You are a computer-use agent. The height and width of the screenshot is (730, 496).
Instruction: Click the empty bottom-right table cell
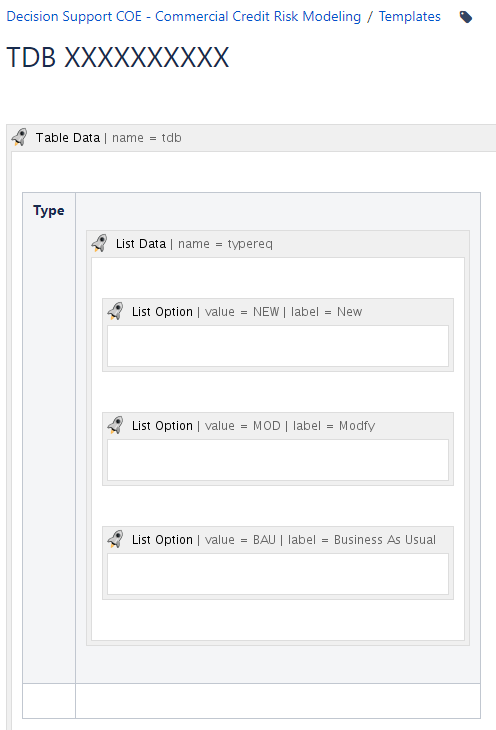tap(278, 701)
